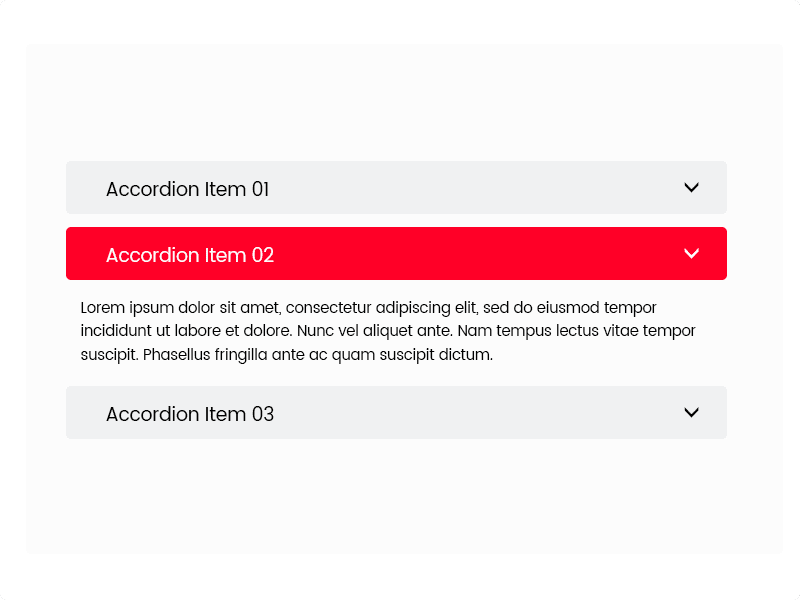
Task: Toggle the first accordion via its down arrow
Action: pos(691,187)
